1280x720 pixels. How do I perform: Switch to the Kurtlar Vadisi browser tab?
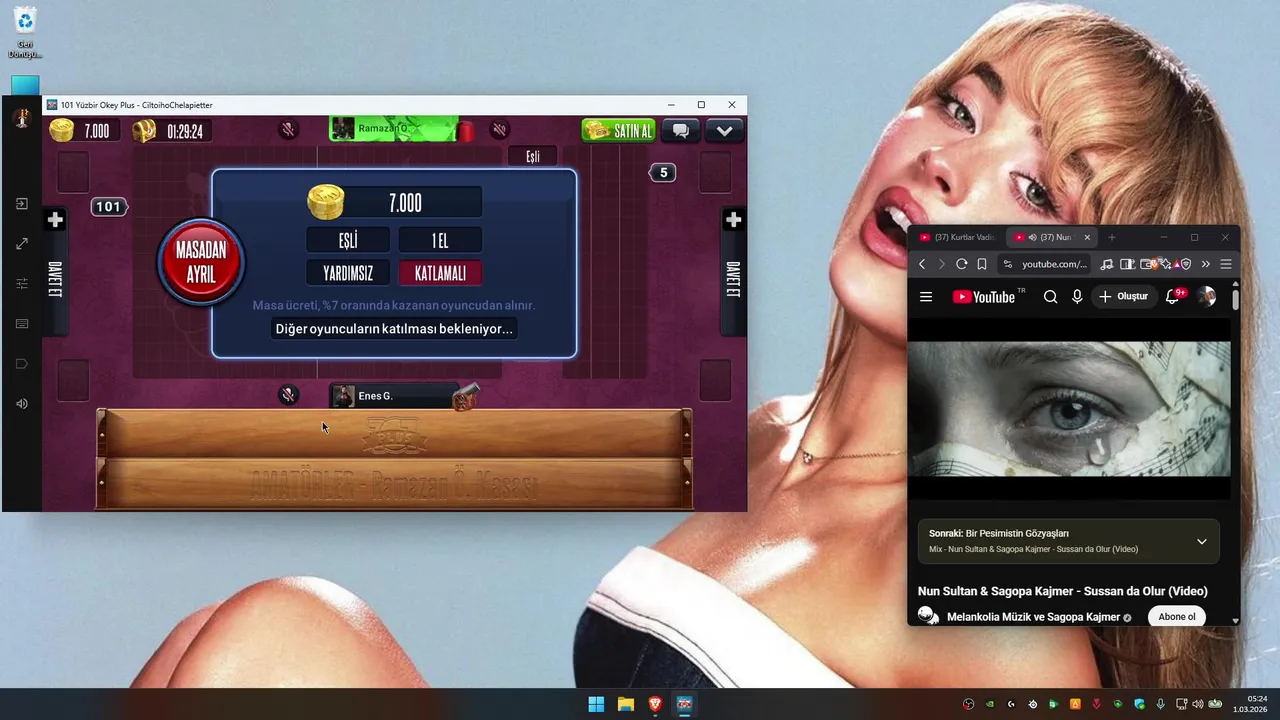[x=956, y=237]
